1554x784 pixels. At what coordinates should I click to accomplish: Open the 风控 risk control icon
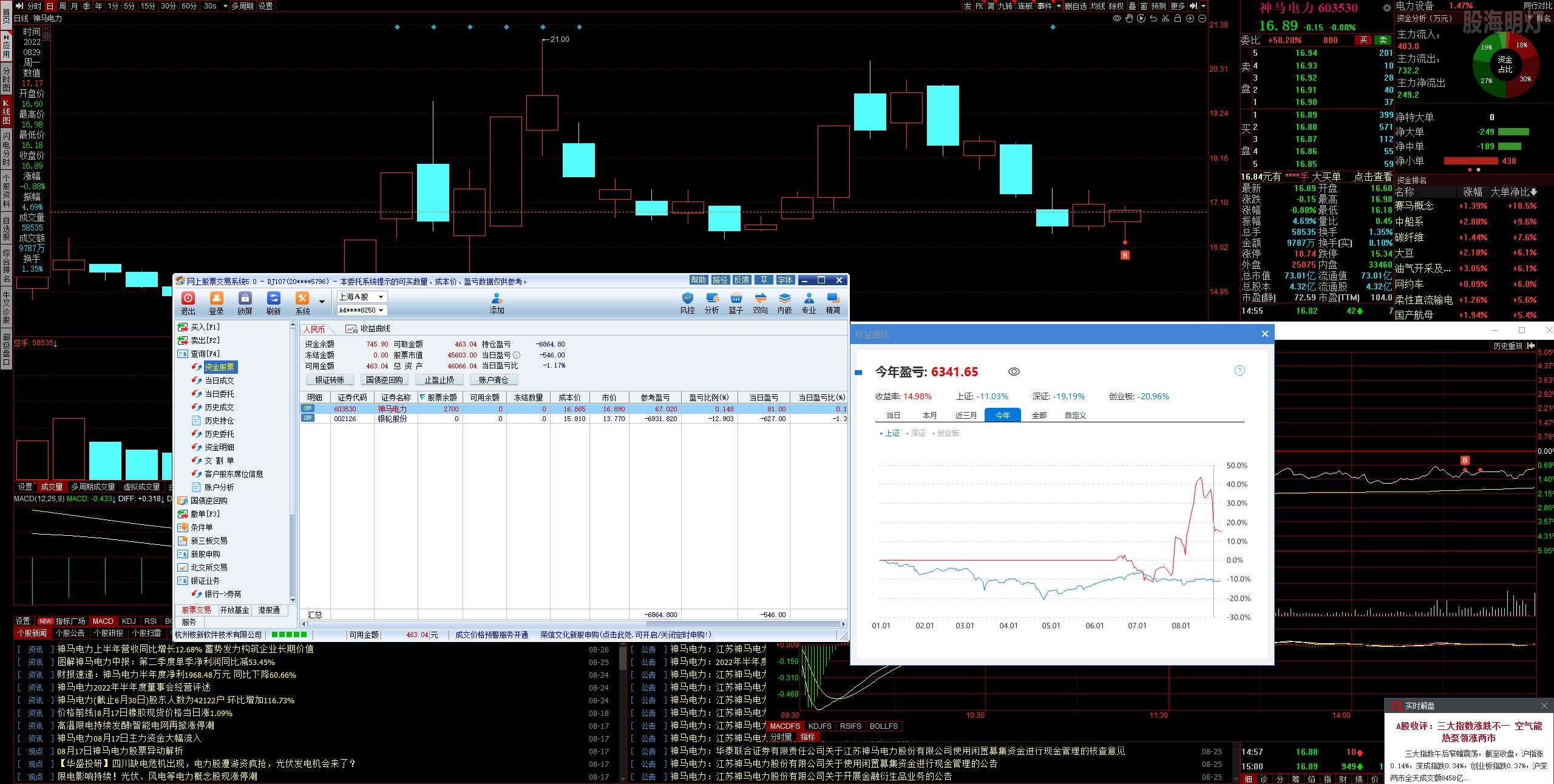click(687, 303)
